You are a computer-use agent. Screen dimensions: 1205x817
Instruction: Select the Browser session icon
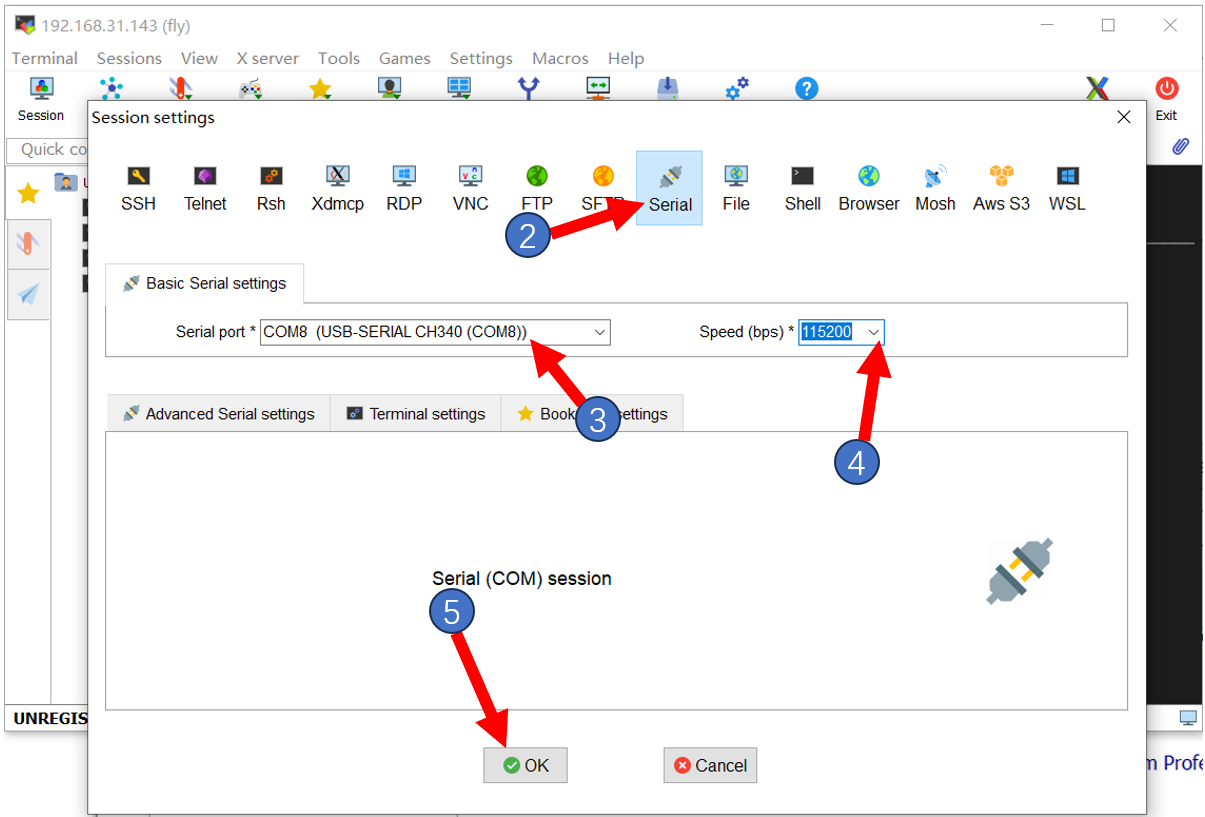[868, 188]
